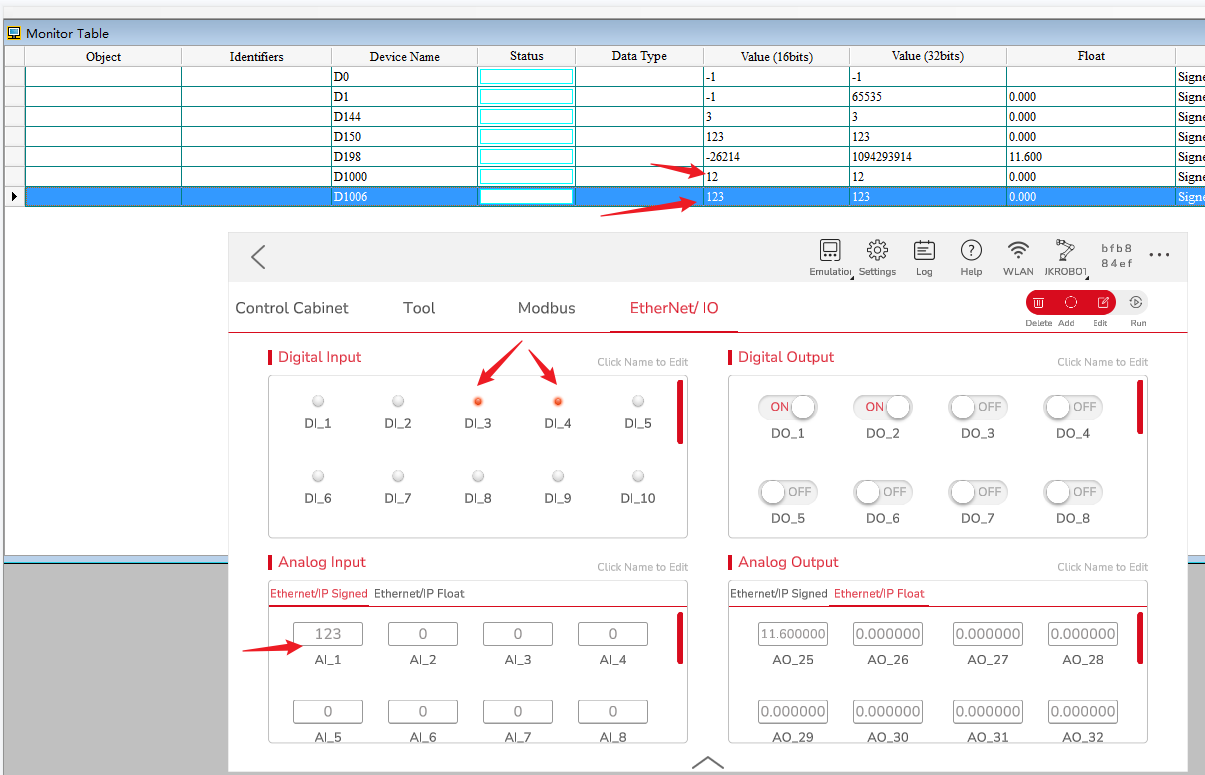Enable the DO_3 switch

click(977, 407)
